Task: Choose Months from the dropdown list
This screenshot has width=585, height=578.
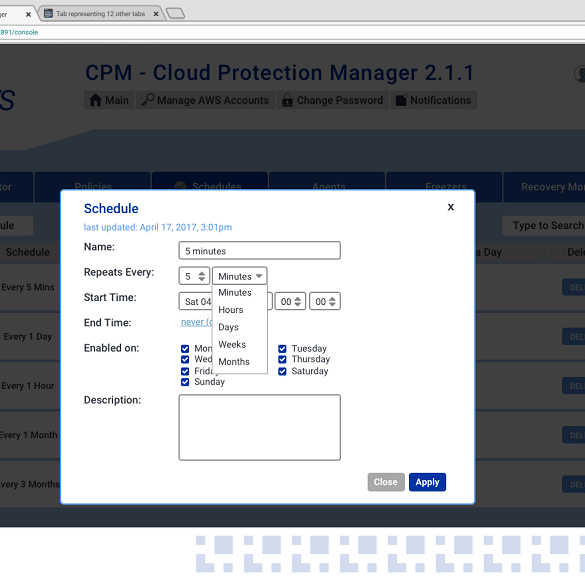Action: [234, 362]
